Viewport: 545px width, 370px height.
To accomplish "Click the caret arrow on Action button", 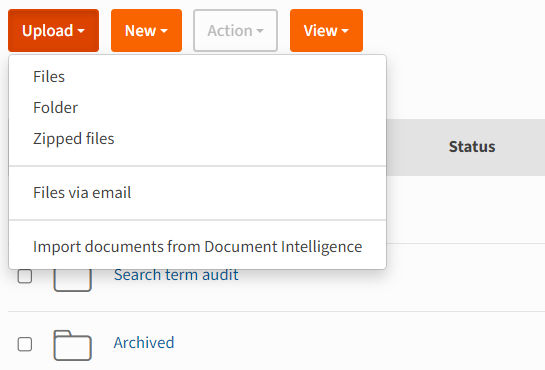I will pos(260,31).
